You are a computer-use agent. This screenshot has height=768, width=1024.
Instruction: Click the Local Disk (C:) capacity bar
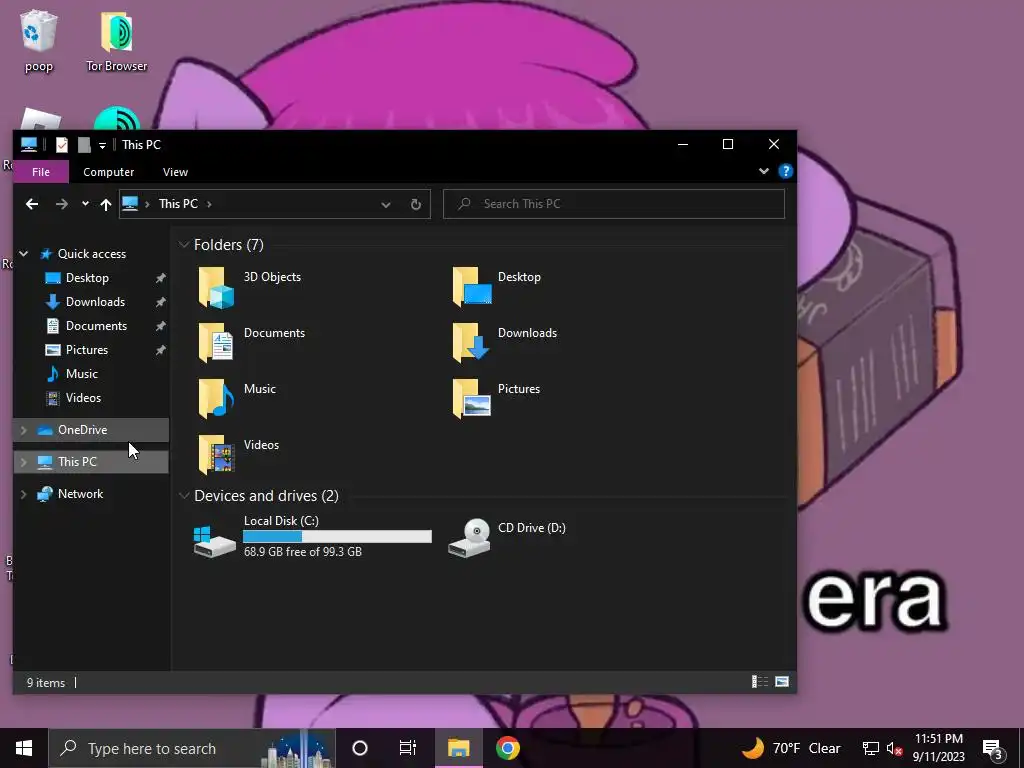click(337, 536)
